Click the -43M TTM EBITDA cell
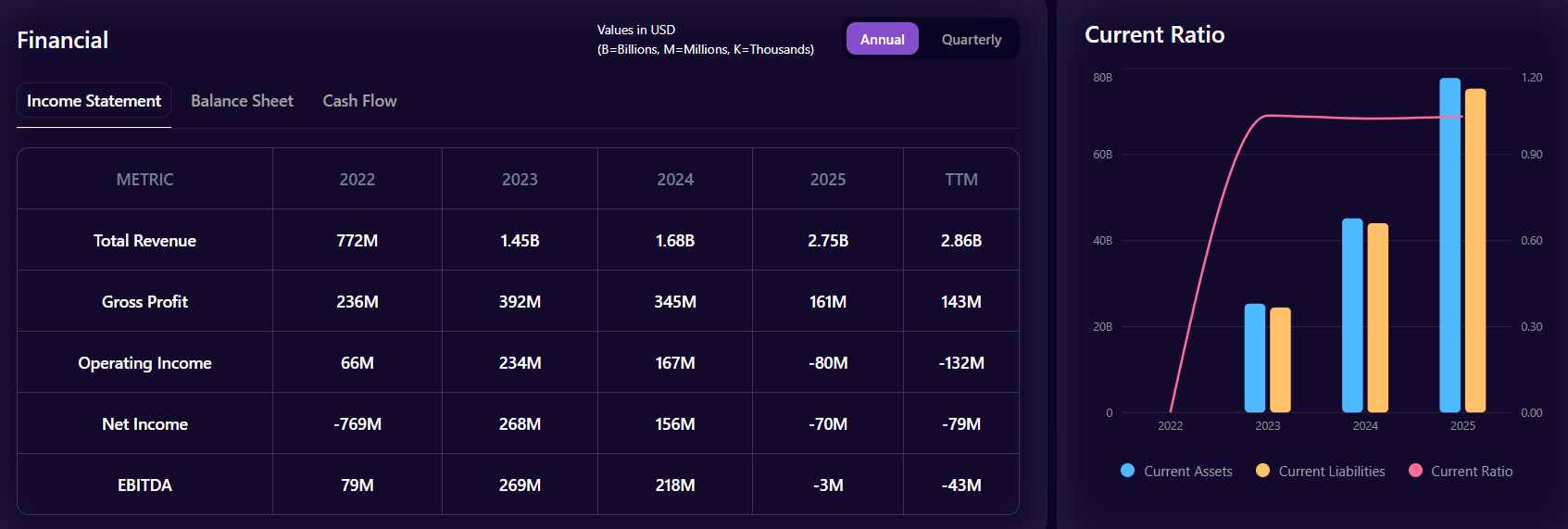This screenshot has height=529, width=1568. click(961, 485)
